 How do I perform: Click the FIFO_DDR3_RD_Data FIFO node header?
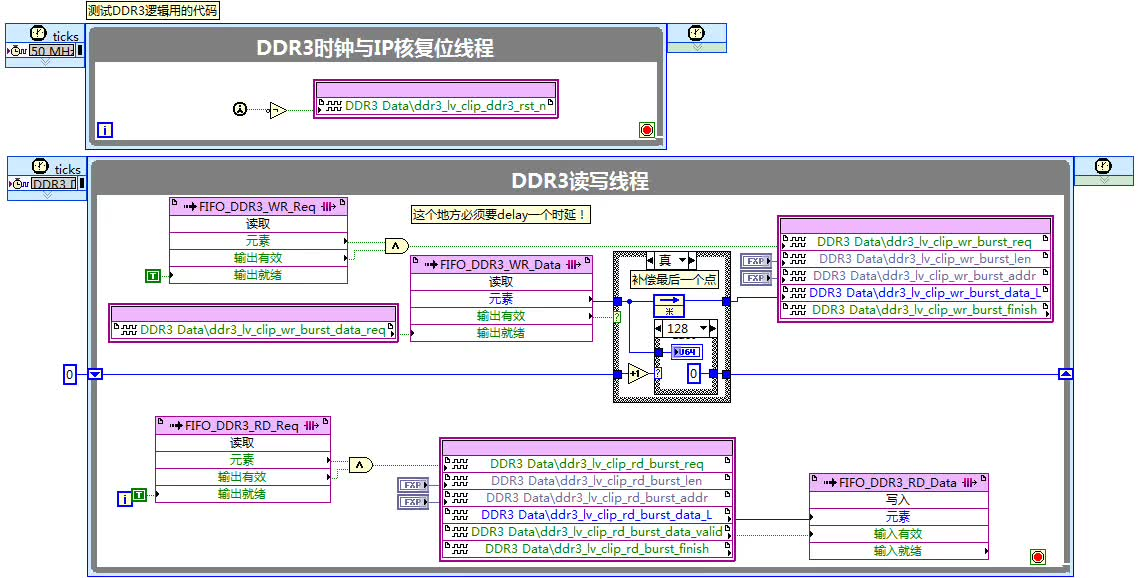(x=899, y=482)
